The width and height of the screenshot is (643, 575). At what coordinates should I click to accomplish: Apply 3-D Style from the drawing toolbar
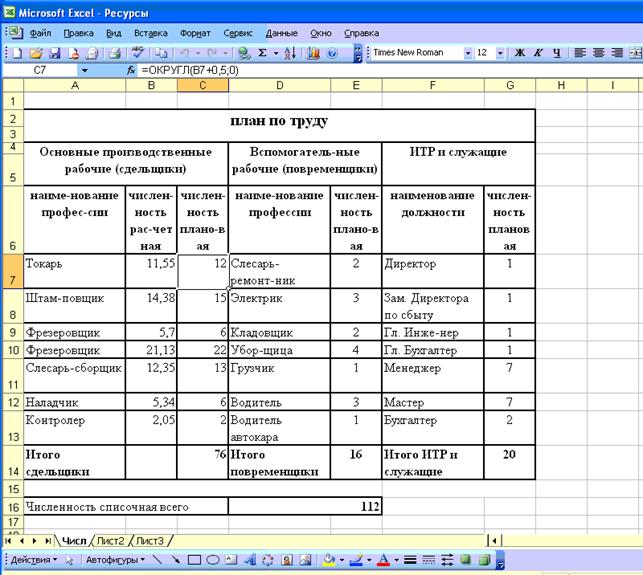484,559
